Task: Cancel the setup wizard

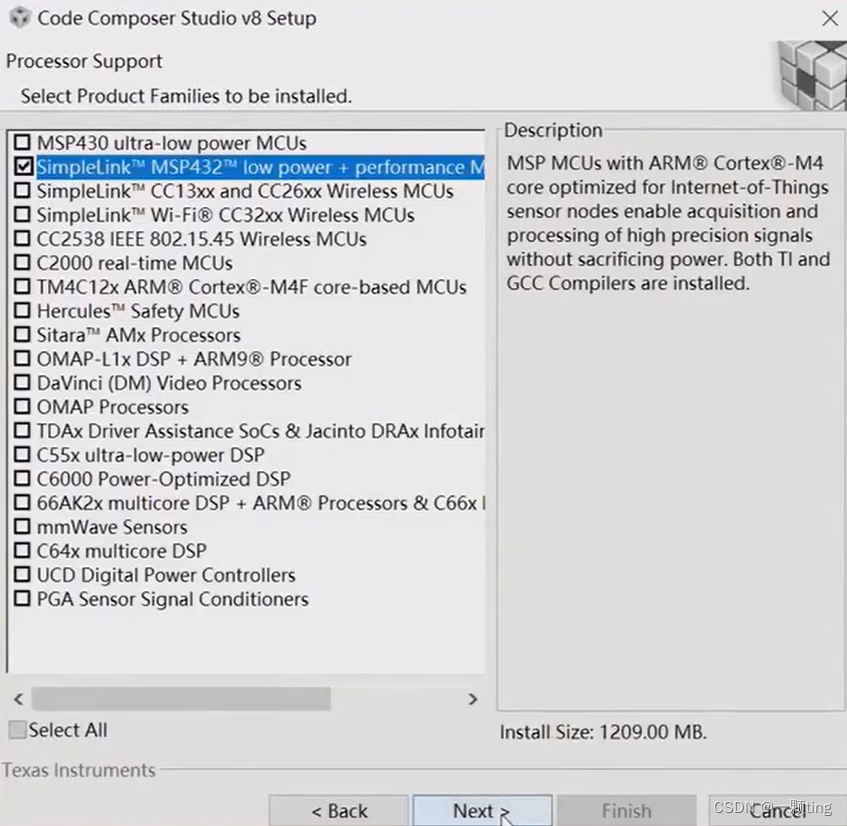Action: tap(777, 810)
